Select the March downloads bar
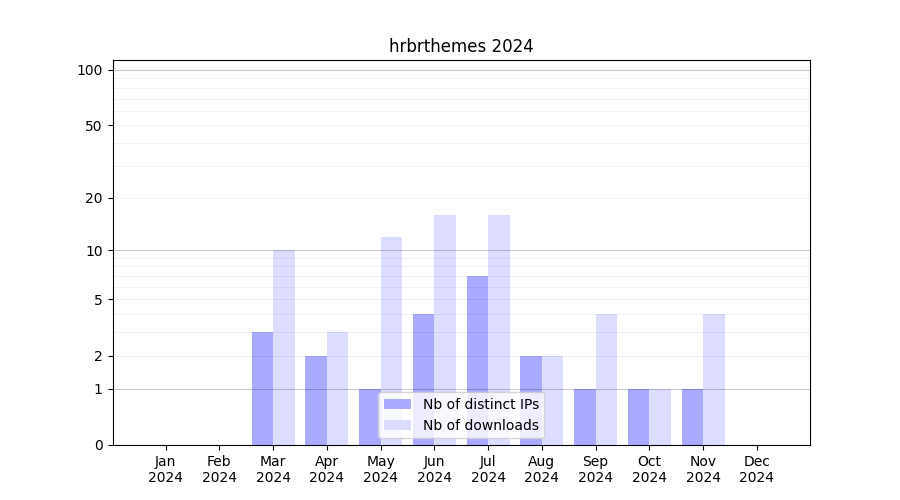This screenshot has height=500, width=900. 284,347
